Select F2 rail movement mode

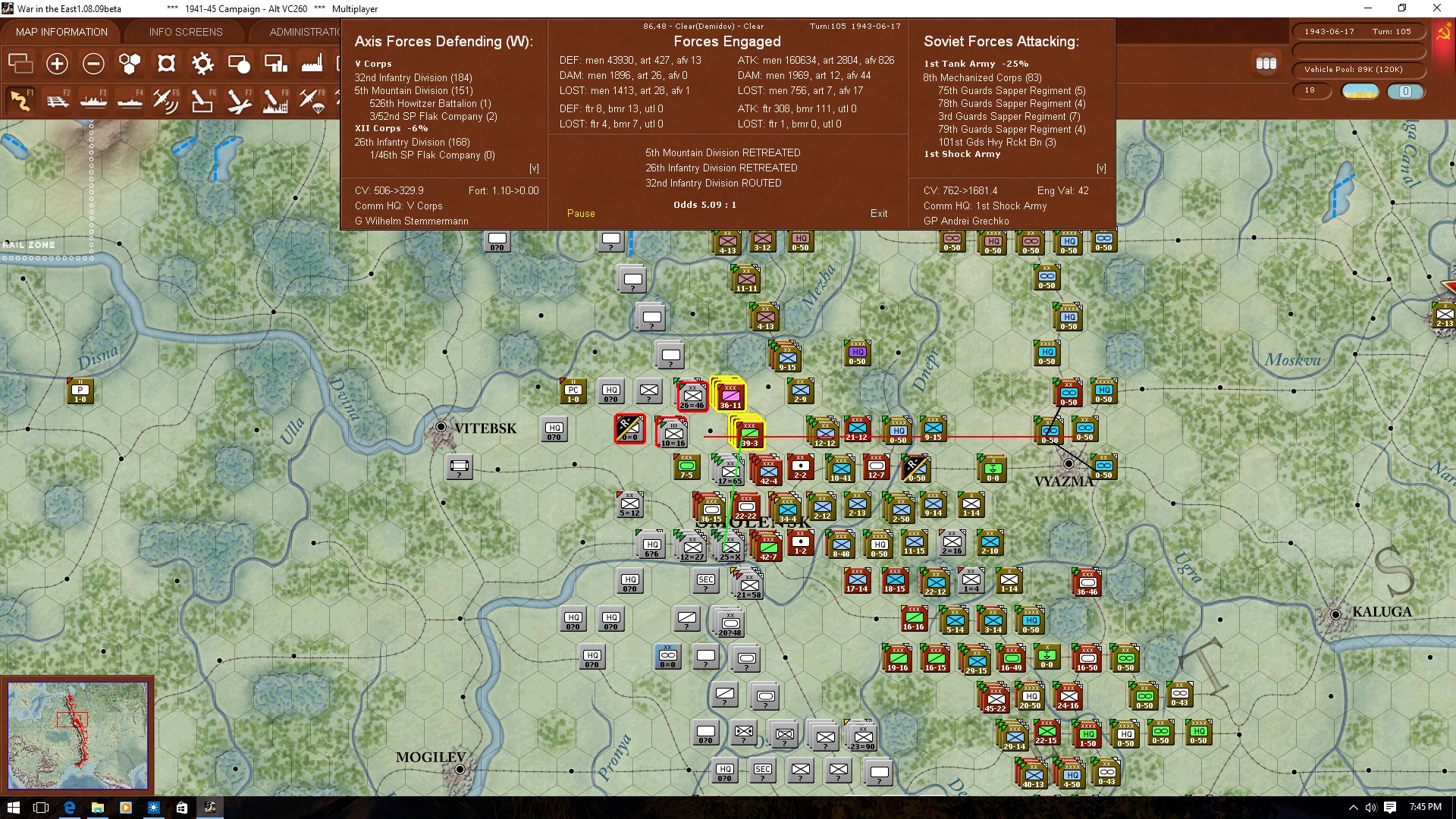click(x=57, y=100)
